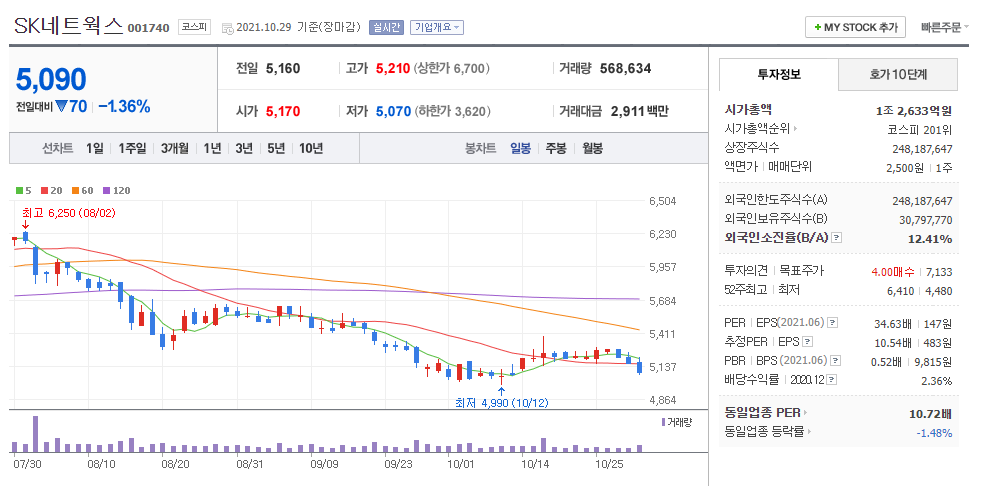
Task: Switch to the 투자정보 tab
Action: 779,75
